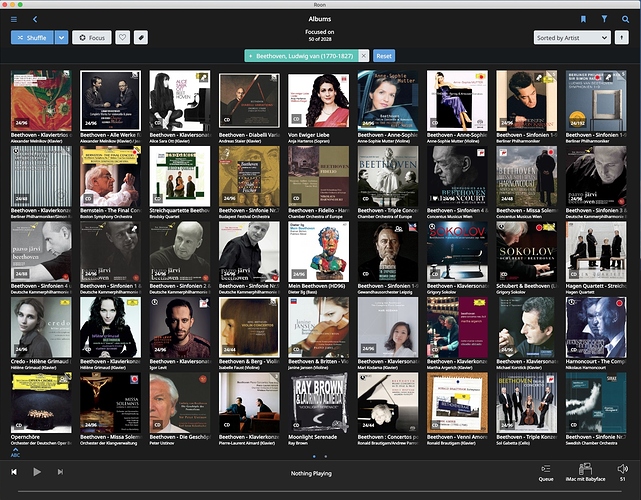The image size is (641, 500).
Task: Click the Focused on 50 of 2028 text
Action: point(320,35)
